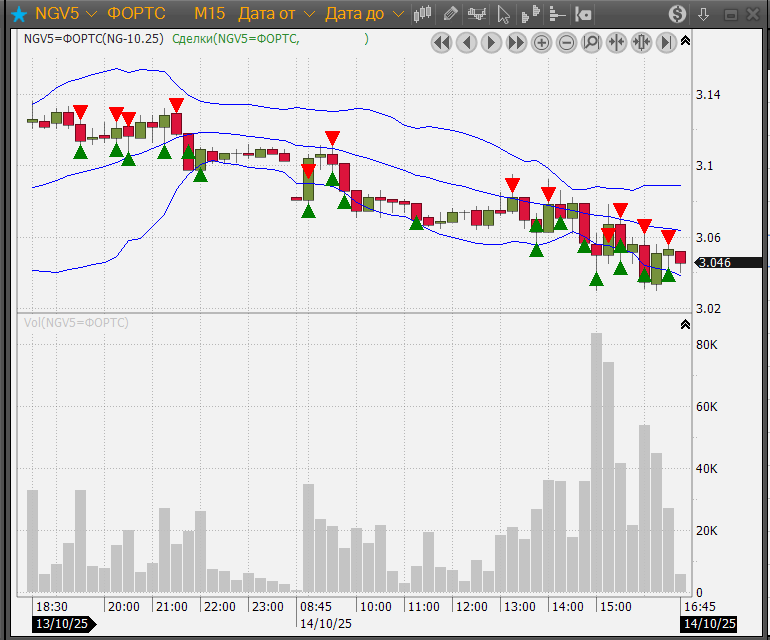770x640 pixels.
Task: Click the 13/10/25 start date tag
Action: (64, 624)
